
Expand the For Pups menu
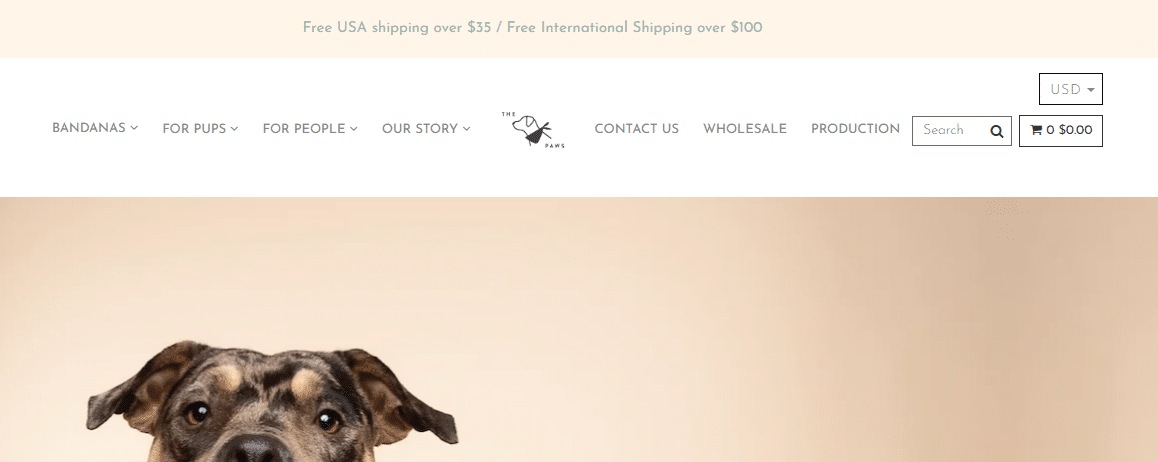(200, 128)
